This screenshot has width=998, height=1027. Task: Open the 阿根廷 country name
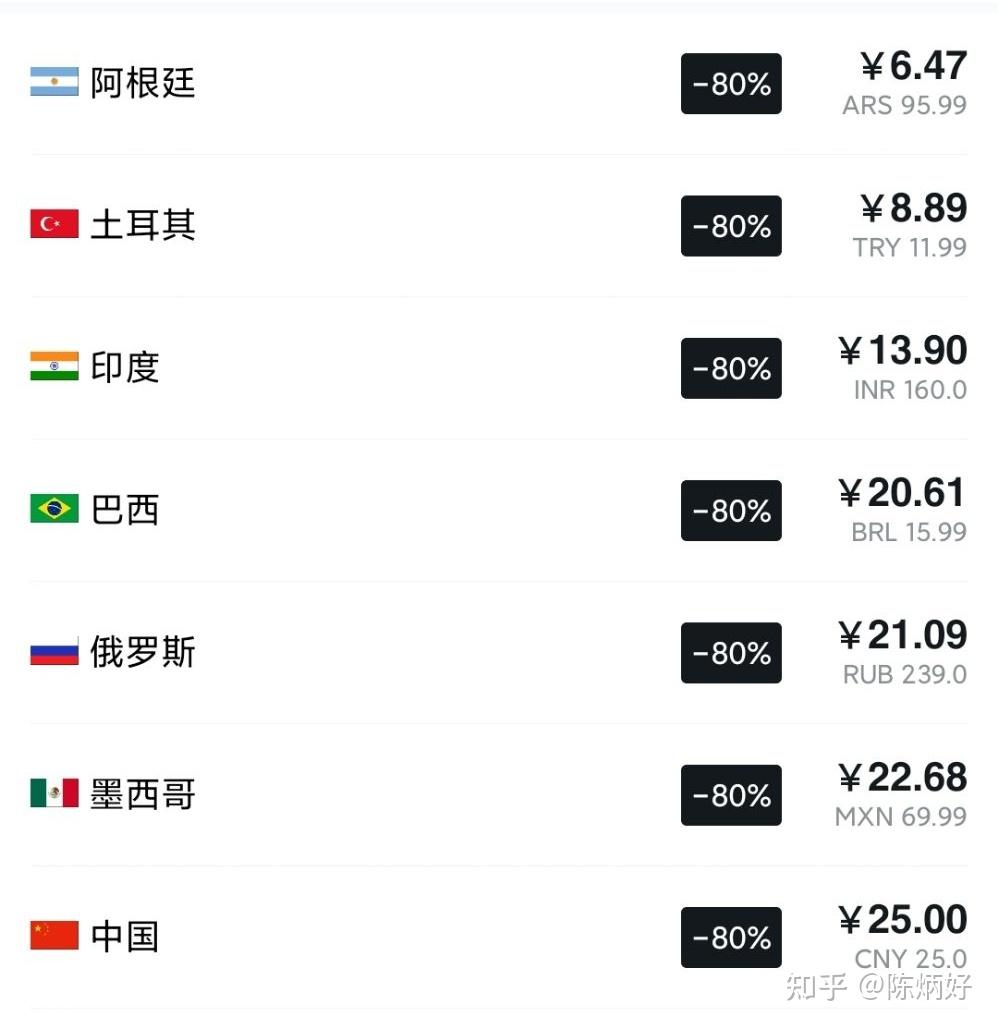[x=143, y=83]
